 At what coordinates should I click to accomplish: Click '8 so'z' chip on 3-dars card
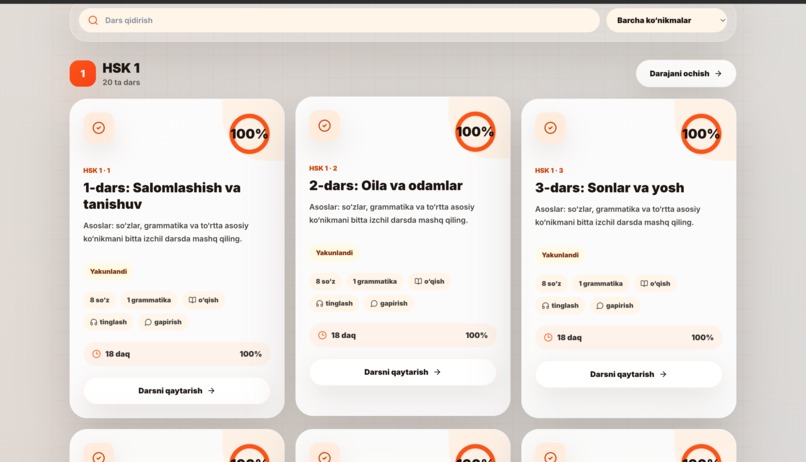pos(551,284)
